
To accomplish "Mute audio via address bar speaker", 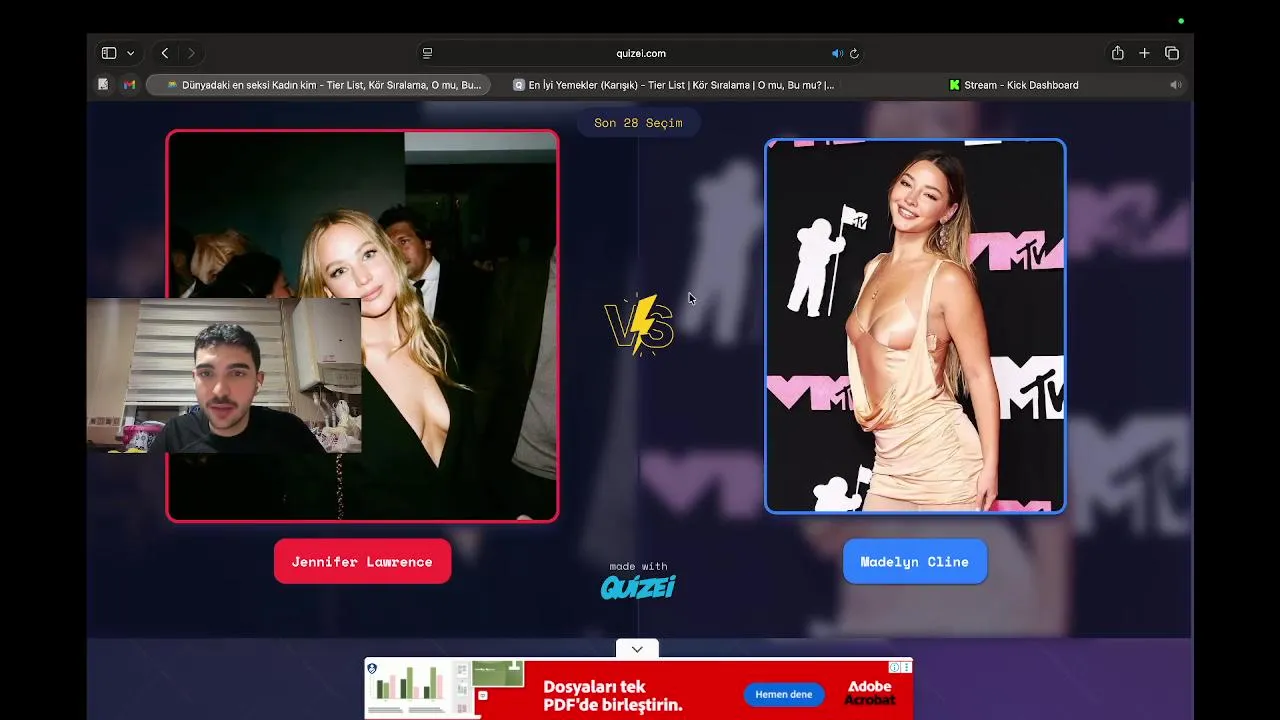I will [x=837, y=53].
